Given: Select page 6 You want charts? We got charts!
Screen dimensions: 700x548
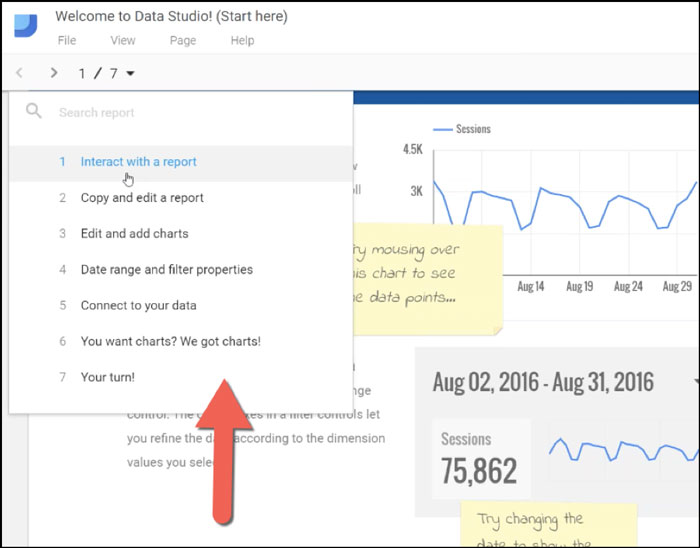Looking at the screenshot, I should (x=181, y=341).
